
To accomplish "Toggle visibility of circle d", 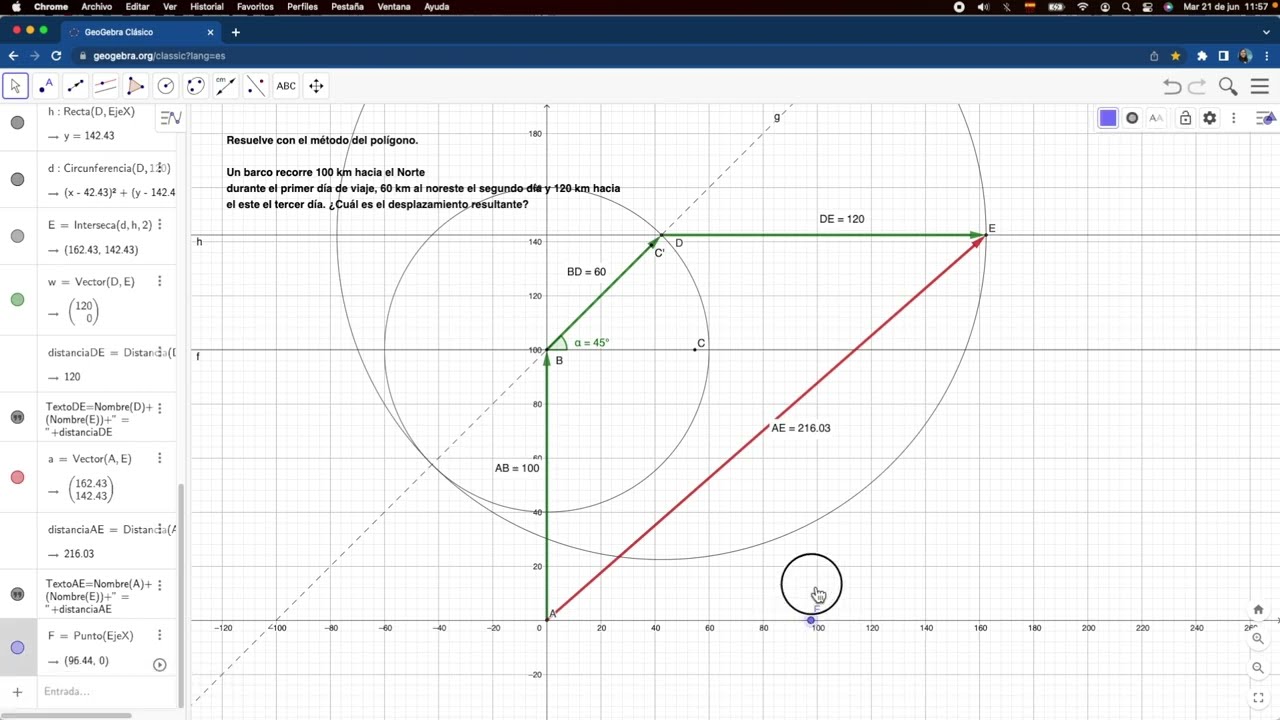I will coord(17,180).
